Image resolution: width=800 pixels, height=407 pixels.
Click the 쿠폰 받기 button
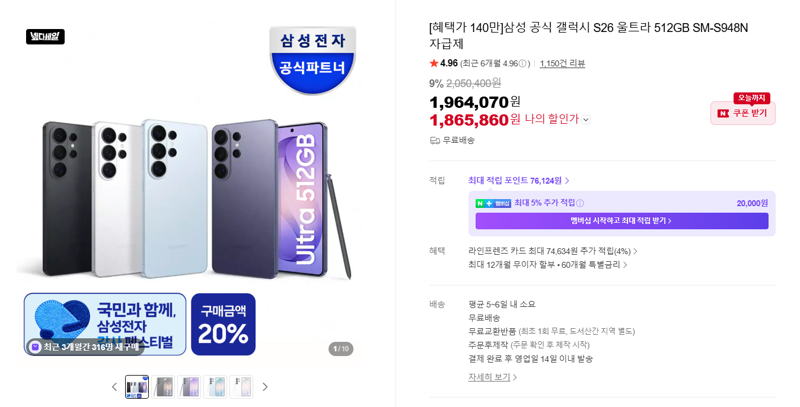[743, 113]
